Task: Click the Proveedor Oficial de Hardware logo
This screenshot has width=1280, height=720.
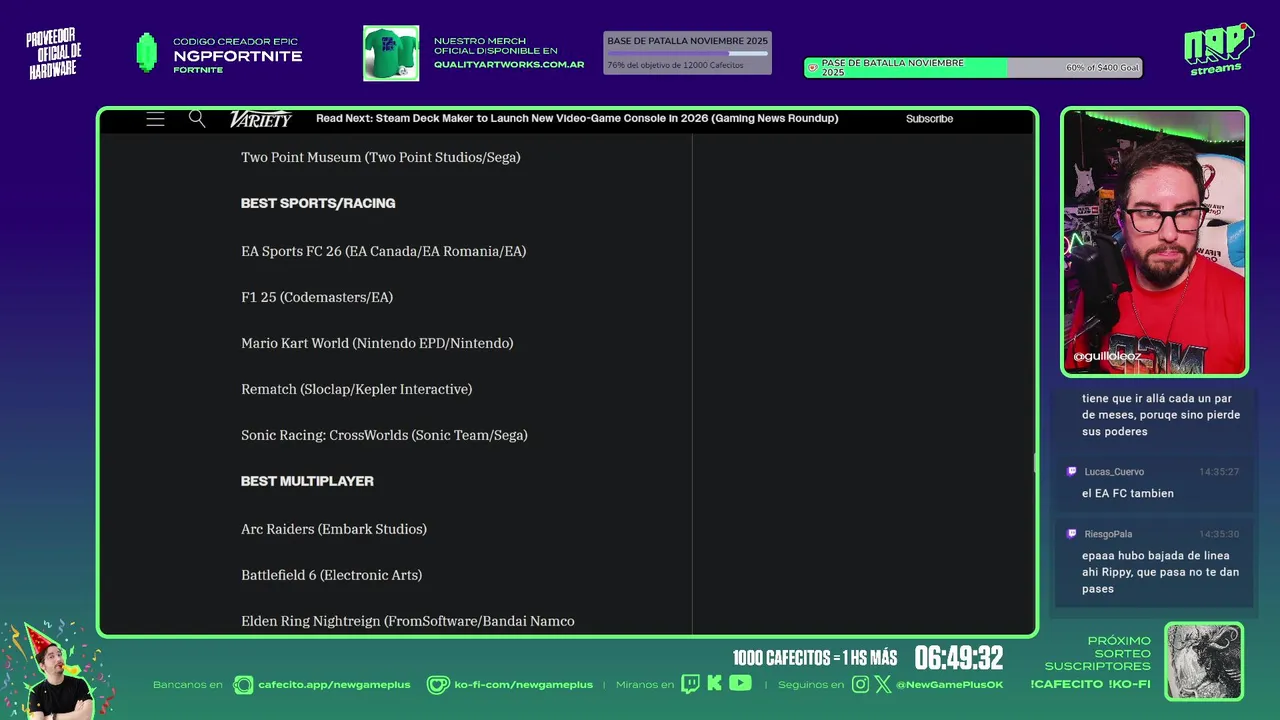Action: pos(54,53)
